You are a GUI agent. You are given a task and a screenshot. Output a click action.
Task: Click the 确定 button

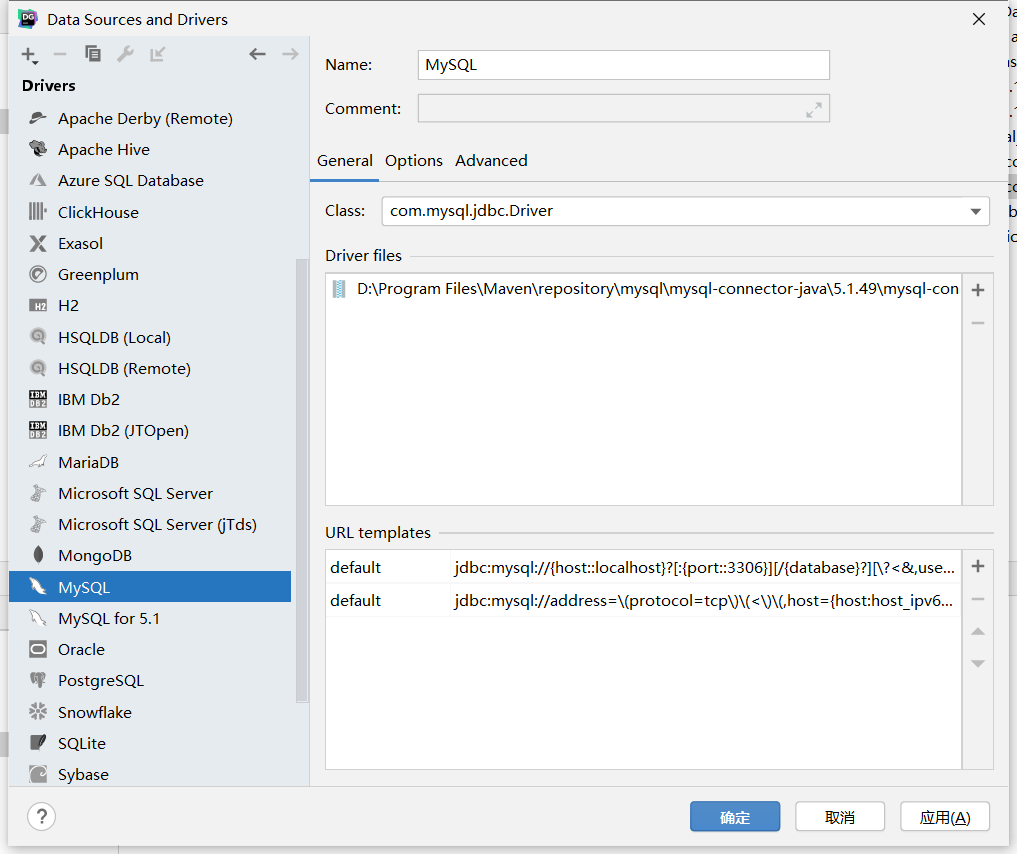(735, 817)
